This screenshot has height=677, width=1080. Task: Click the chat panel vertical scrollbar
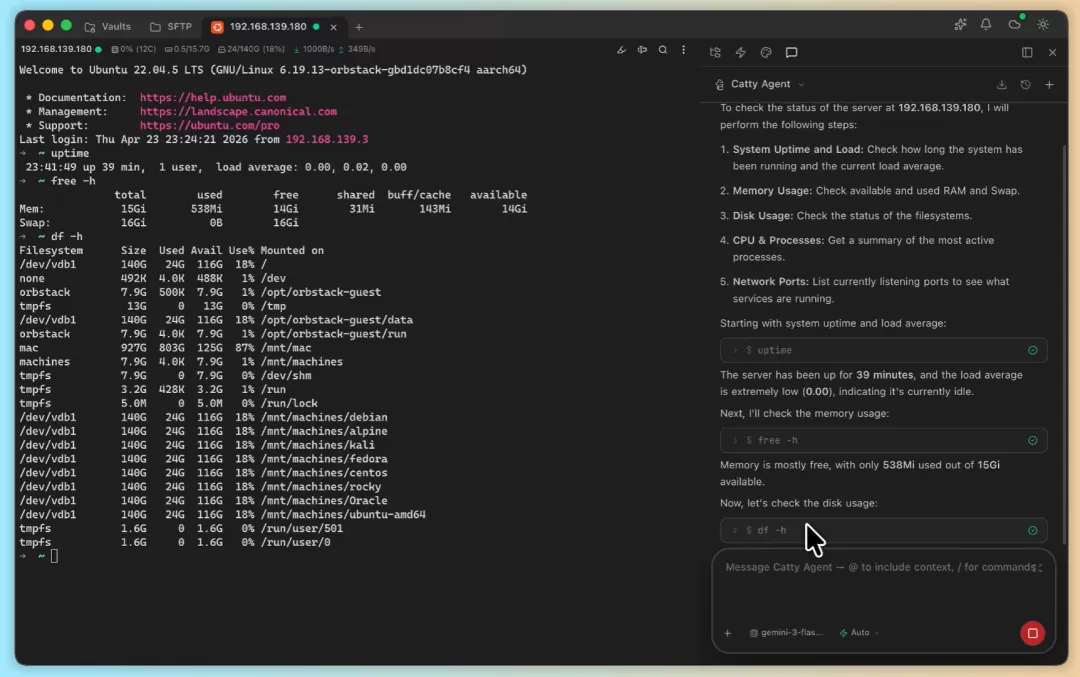[x=1063, y=344]
